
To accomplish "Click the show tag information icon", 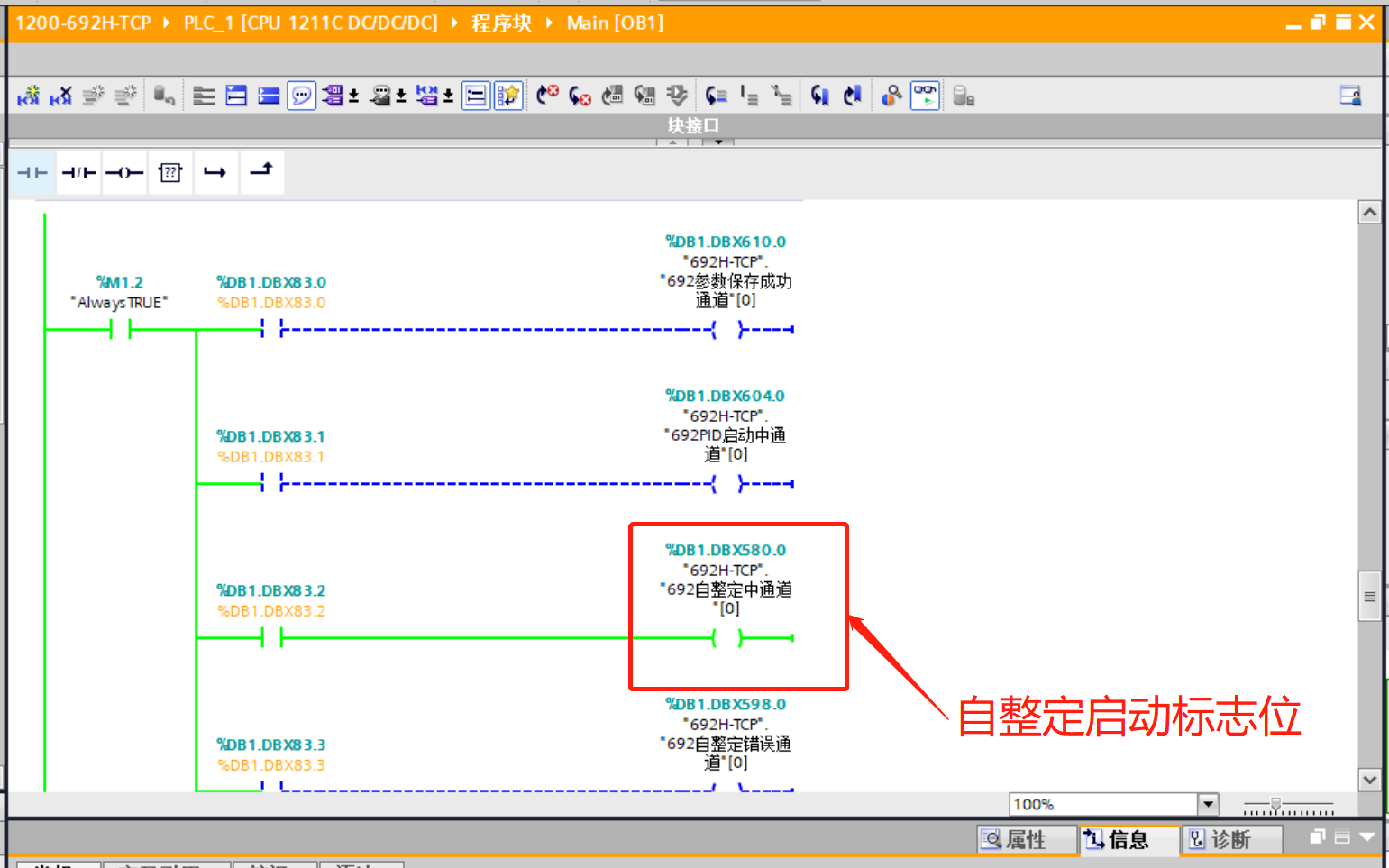I will (380, 96).
